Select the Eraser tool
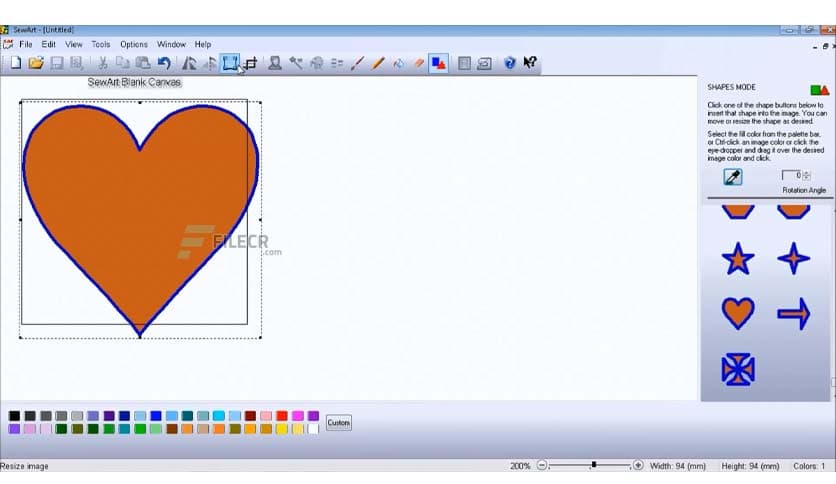Viewport: 836px width, 484px height. 419,63
